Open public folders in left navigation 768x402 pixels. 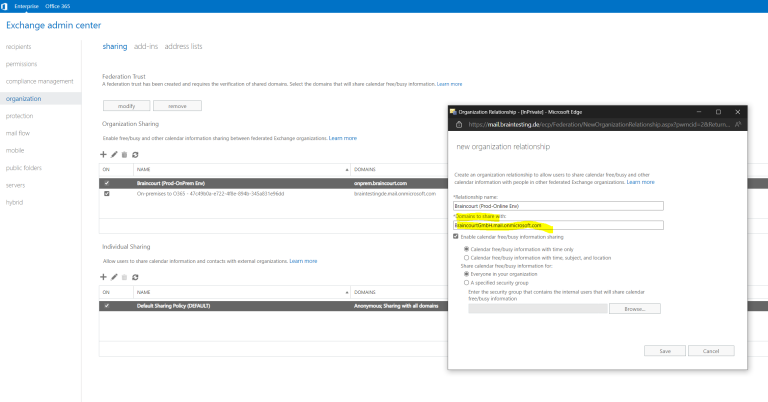24,168
